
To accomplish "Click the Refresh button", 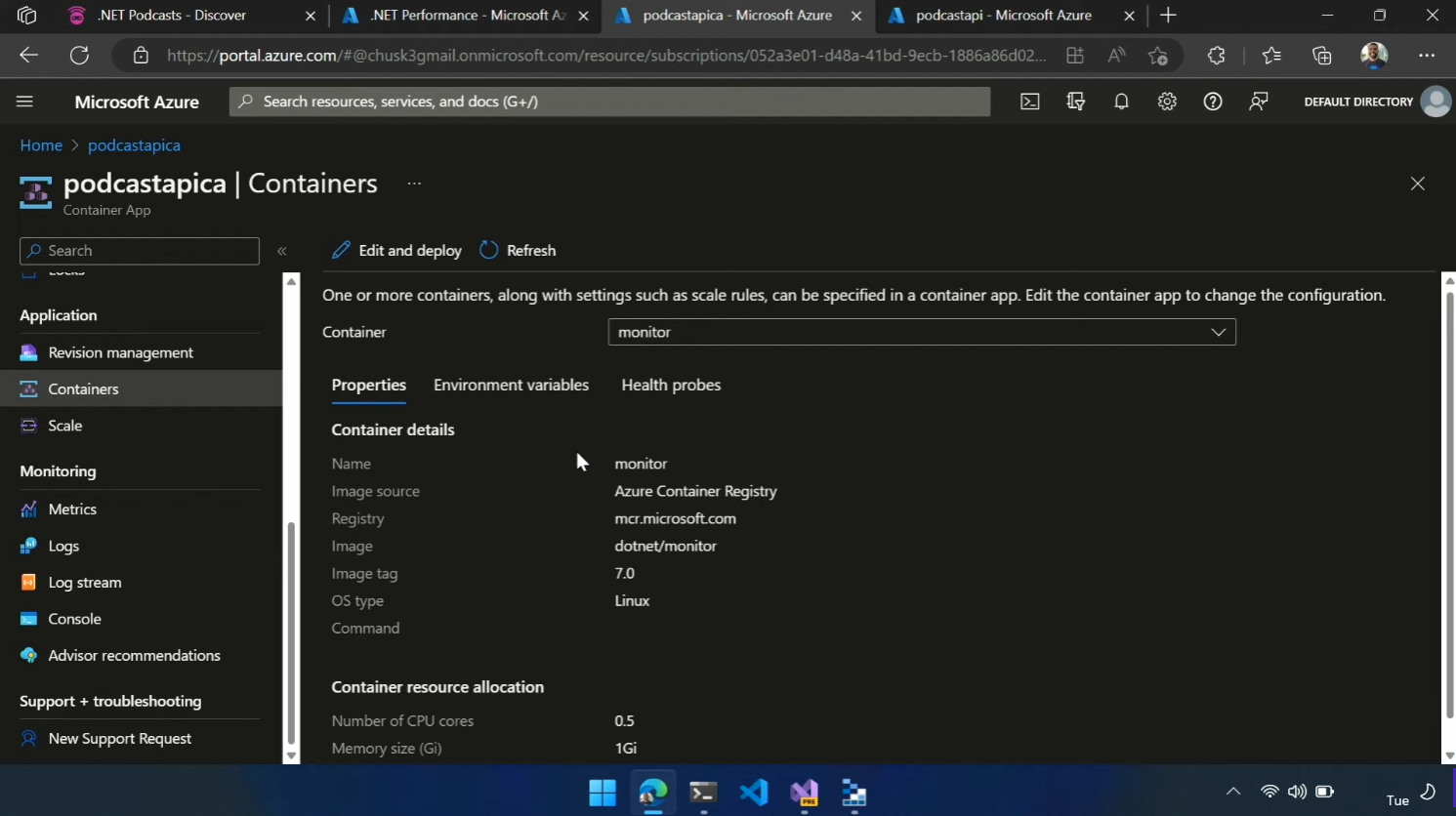I will click(x=518, y=251).
